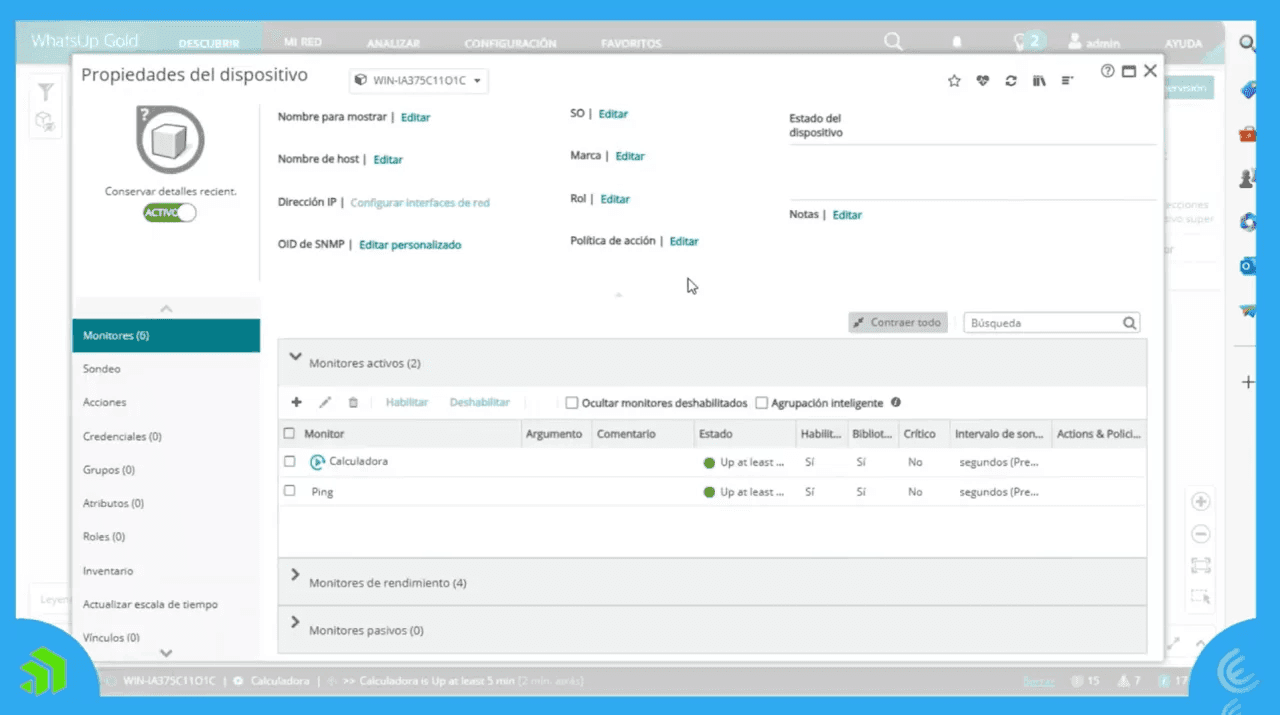Click the plus icon in right side panel
The image size is (1280, 715).
(1248, 382)
